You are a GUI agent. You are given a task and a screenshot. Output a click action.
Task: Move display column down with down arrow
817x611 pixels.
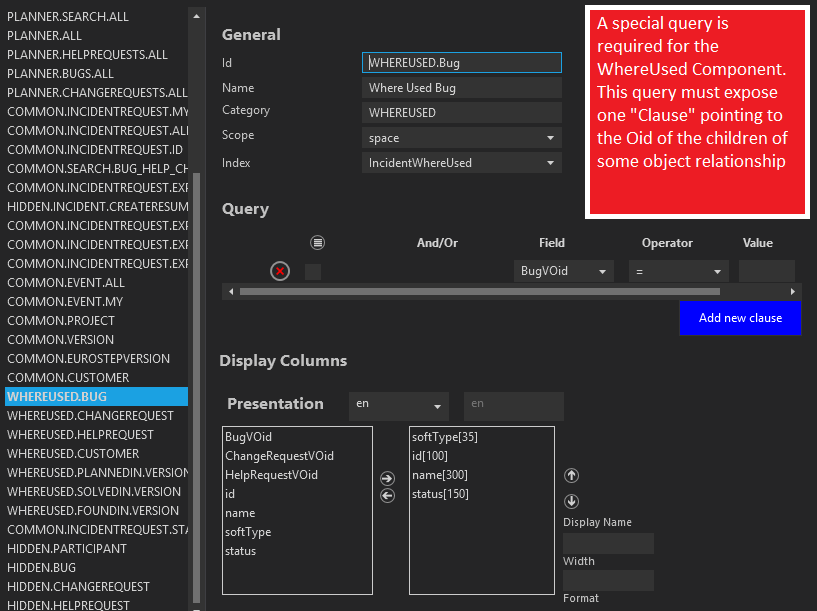pos(572,501)
